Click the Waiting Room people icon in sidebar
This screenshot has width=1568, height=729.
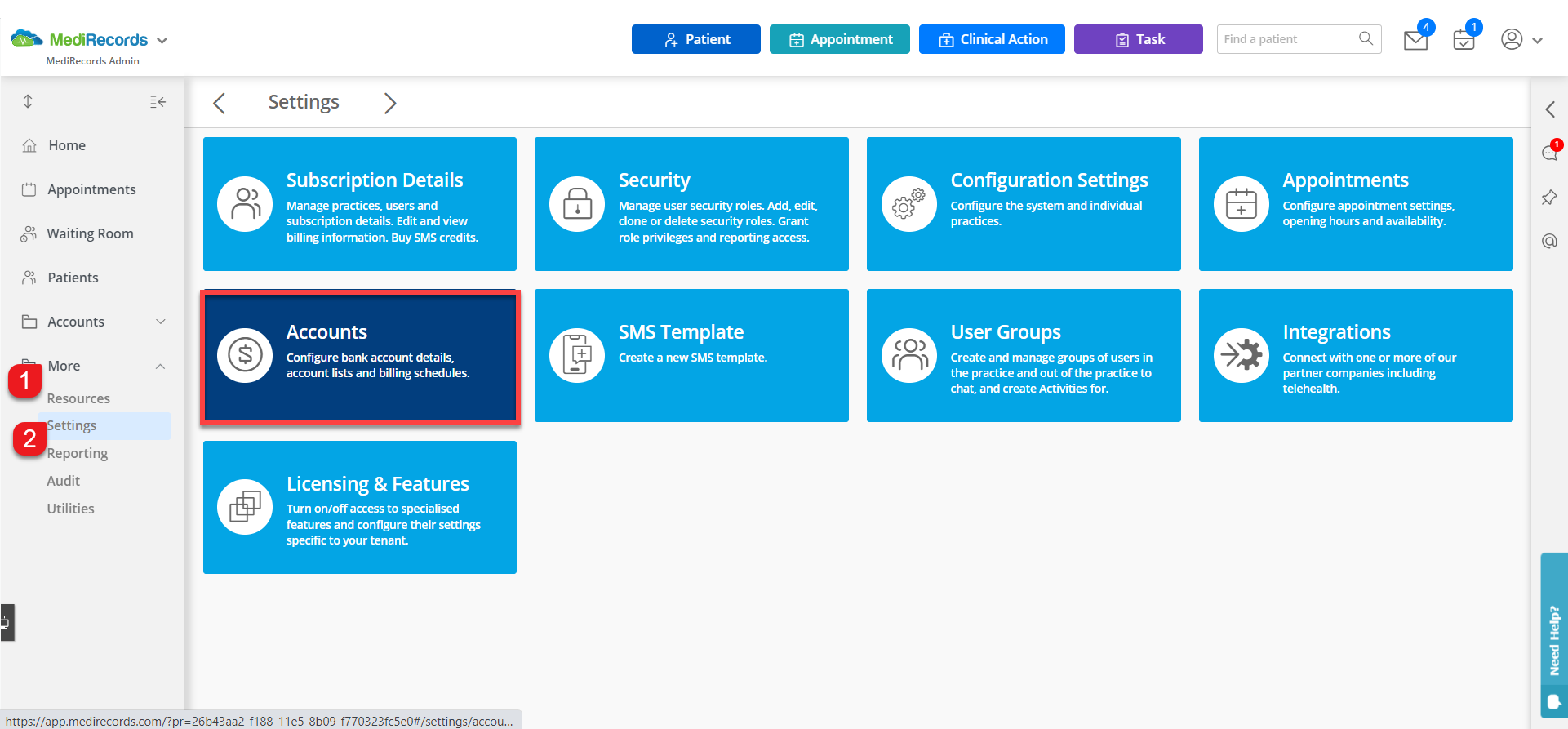click(29, 233)
